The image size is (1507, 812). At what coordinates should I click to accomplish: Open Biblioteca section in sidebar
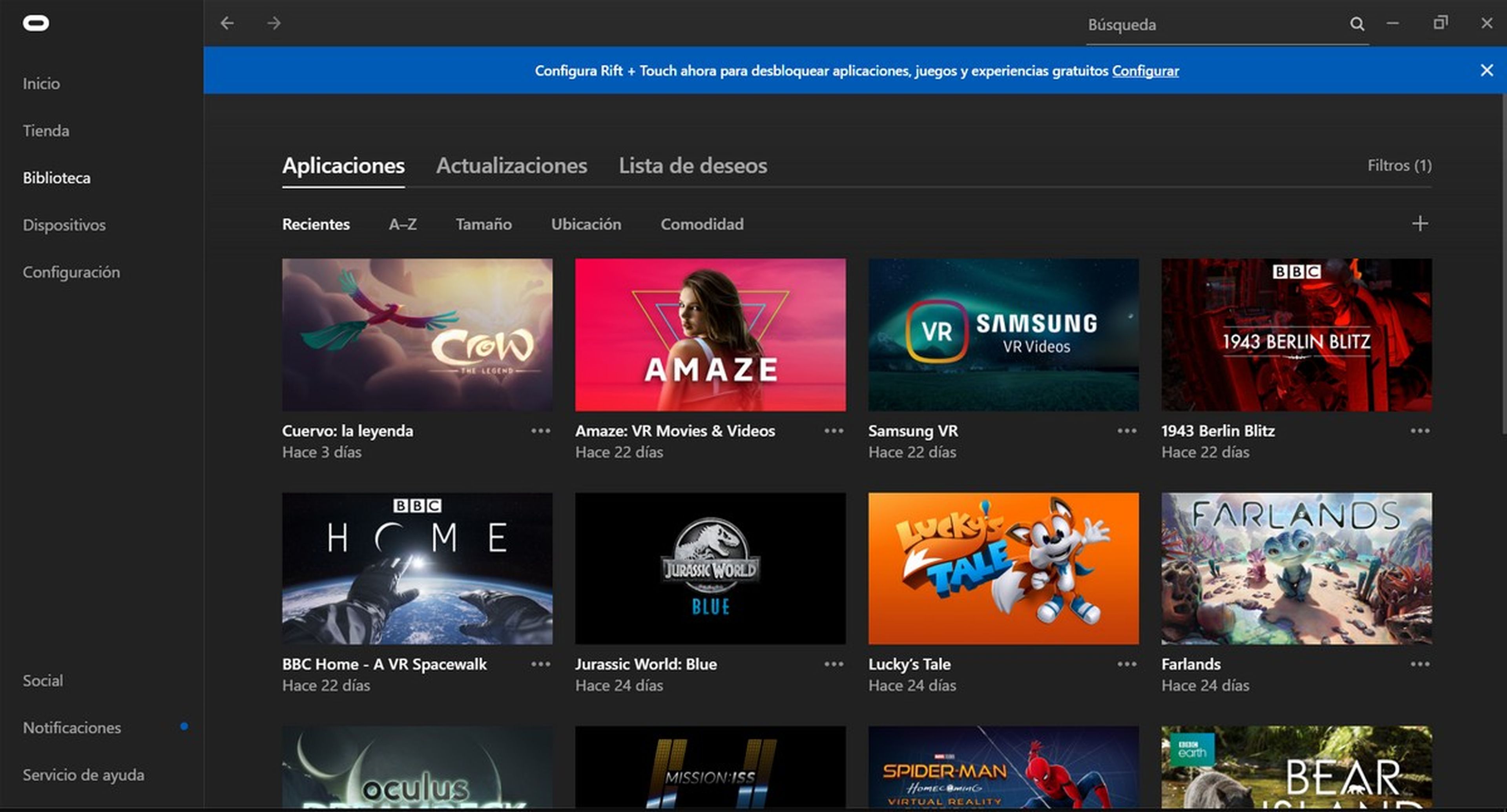coord(56,177)
